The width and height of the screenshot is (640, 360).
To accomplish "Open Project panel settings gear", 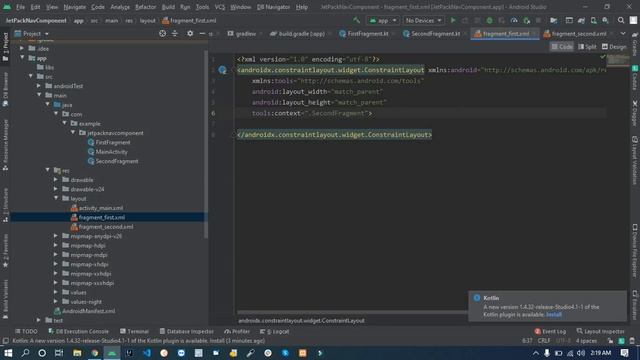I will click(x=190, y=33).
